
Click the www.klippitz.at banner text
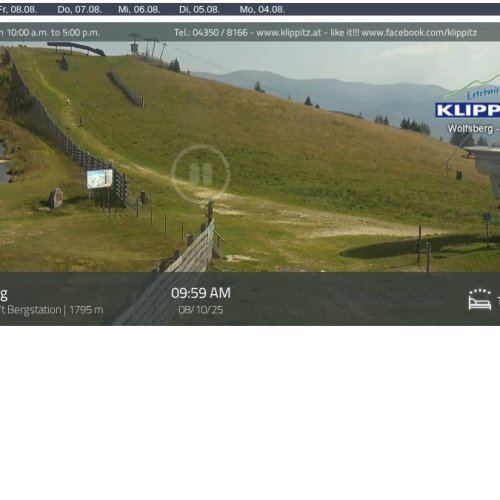[x=289, y=33]
